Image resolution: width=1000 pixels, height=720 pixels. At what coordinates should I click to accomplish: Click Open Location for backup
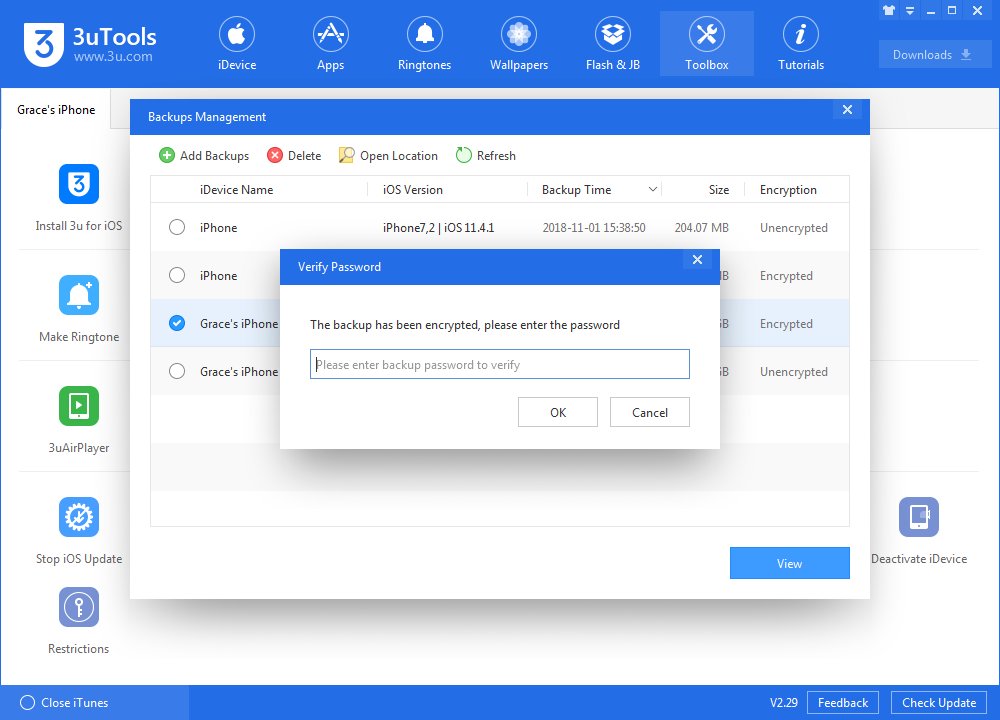pos(388,156)
